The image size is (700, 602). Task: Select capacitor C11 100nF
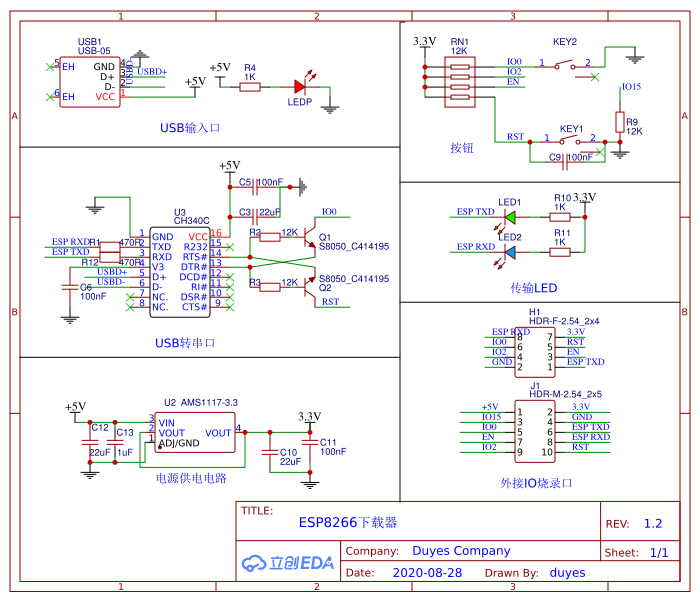click(x=310, y=443)
